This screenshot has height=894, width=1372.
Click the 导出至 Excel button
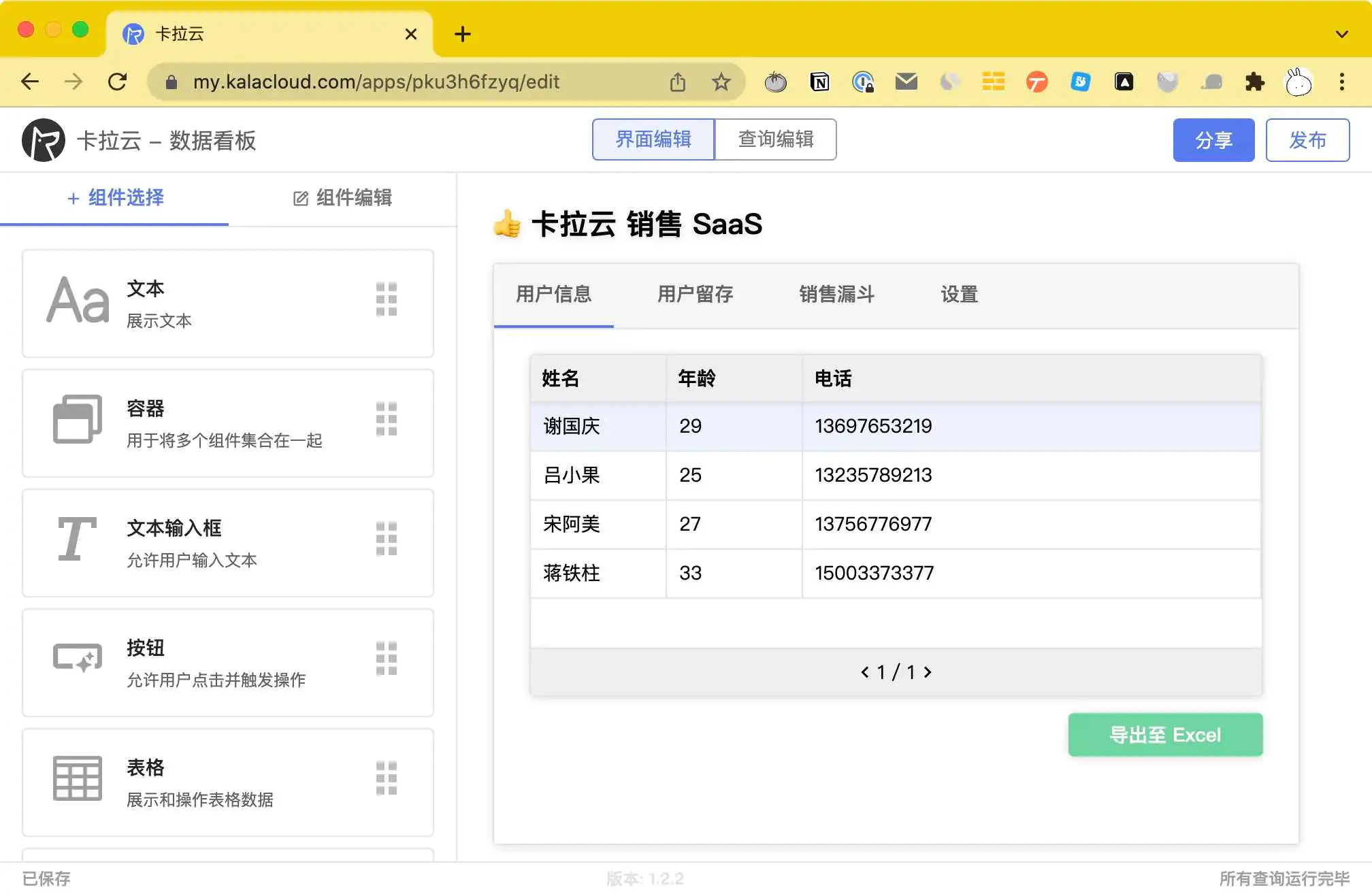click(x=1165, y=735)
